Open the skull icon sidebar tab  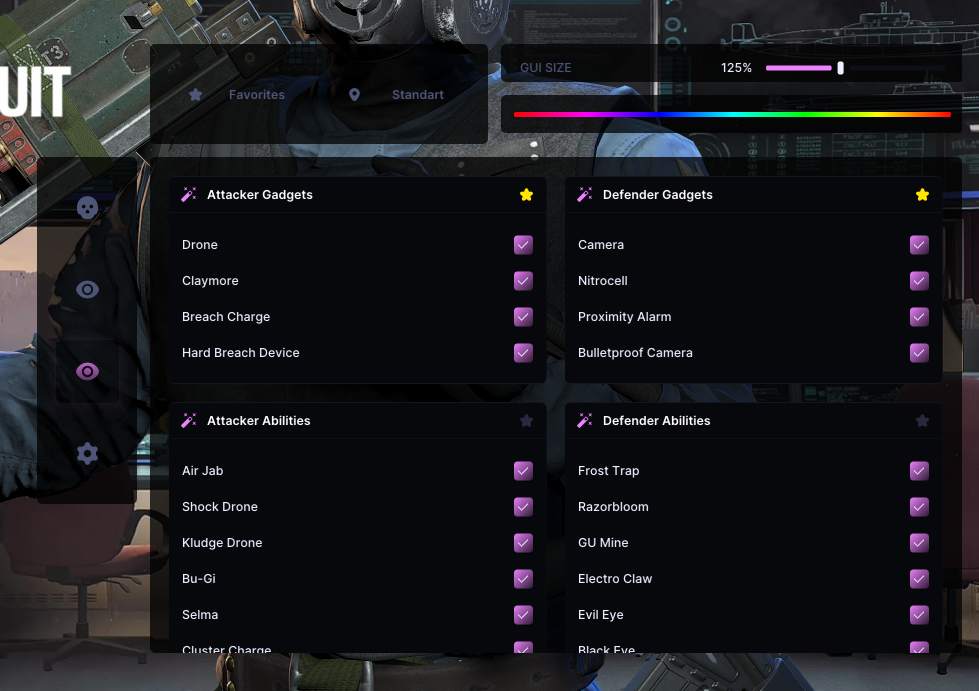pos(87,208)
